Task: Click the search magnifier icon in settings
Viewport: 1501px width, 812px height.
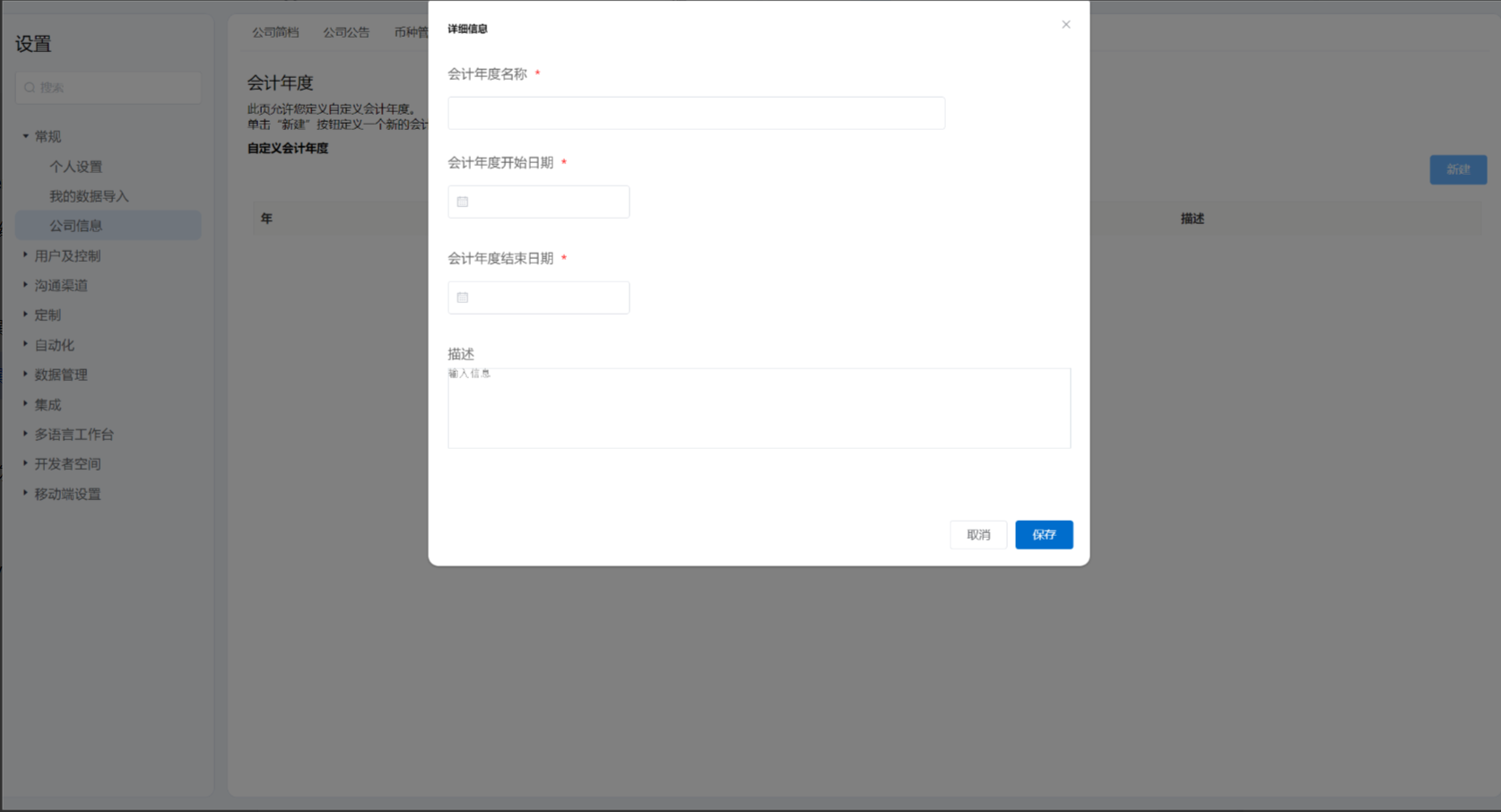Action: pyautogui.click(x=30, y=88)
